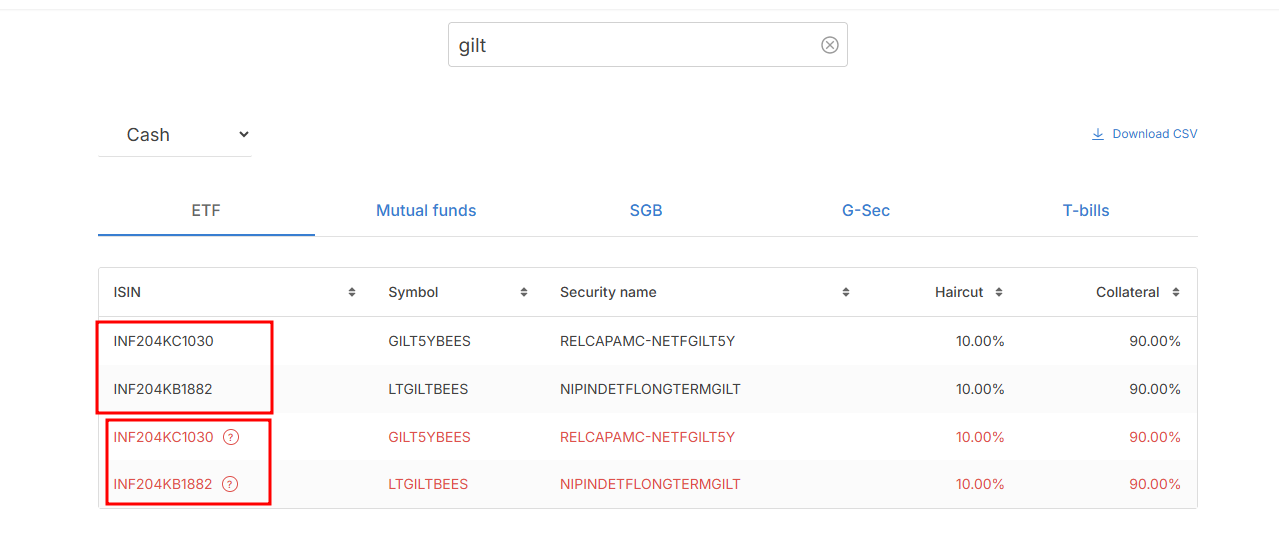Select the ETF tab

coord(206,211)
